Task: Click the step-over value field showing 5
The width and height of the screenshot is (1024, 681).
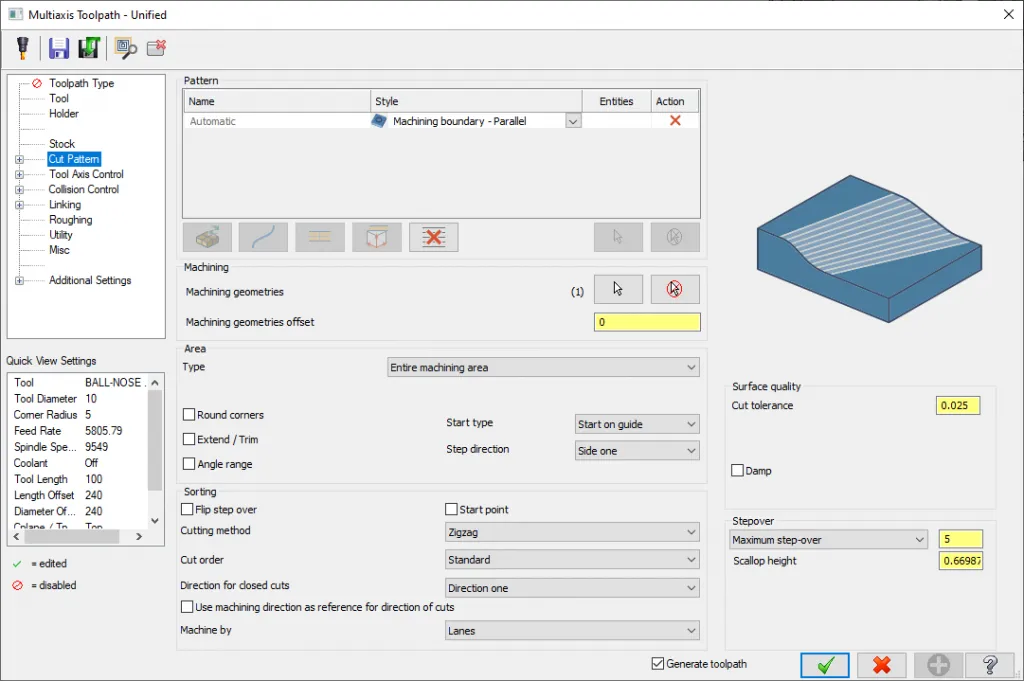Action: (x=961, y=539)
